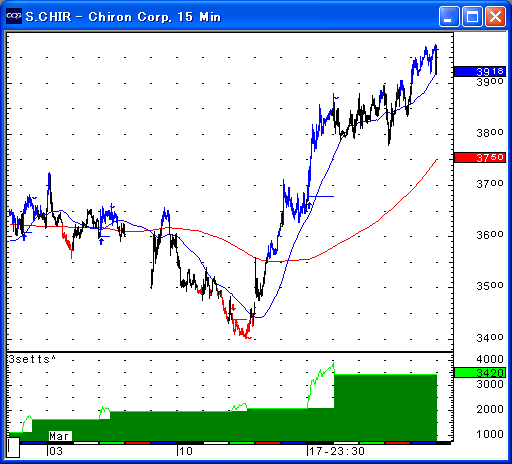The image size is (512, 464).
Task: Click the window title S.CHIR - Chiron Corp
Action: (123, 16)
